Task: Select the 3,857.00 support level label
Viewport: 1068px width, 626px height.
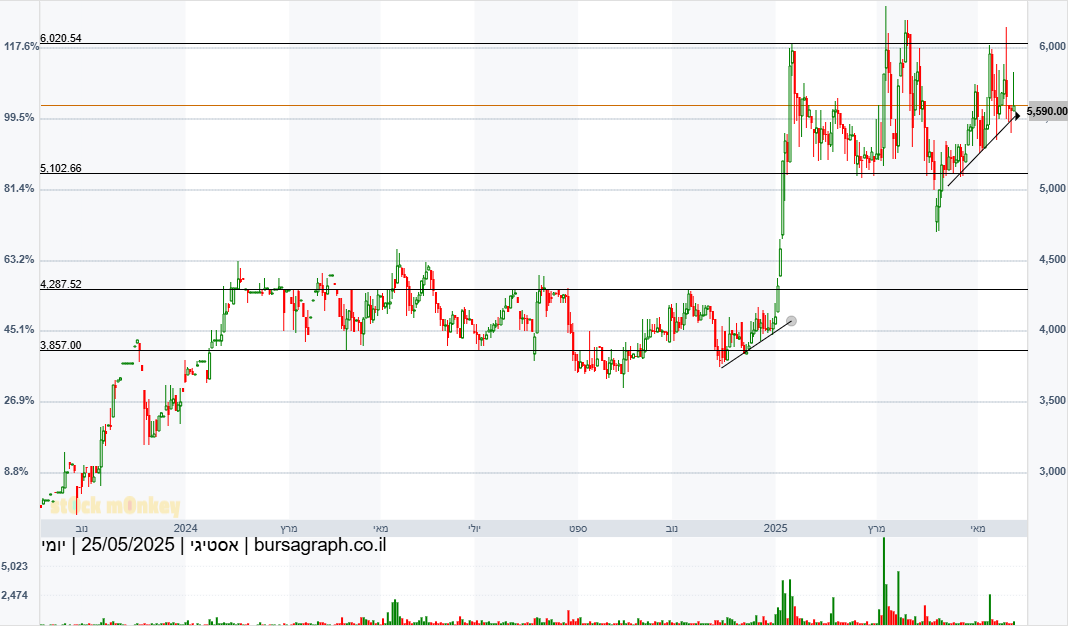Action: coord(61,345)
